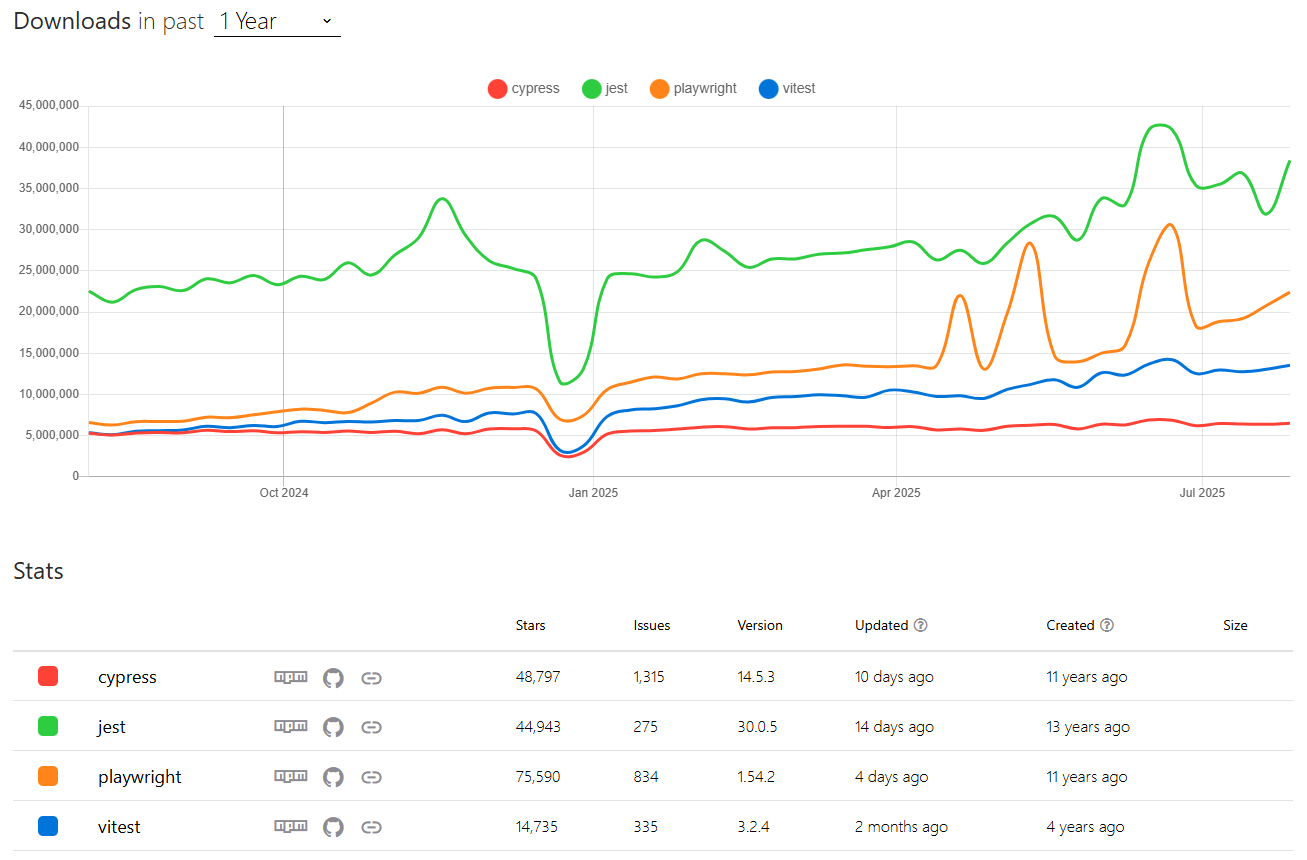The height and width of the screenshot is (860, 1307).
Task: Open the 1 Year time range dropdown
Action: (x=277, y=21)
